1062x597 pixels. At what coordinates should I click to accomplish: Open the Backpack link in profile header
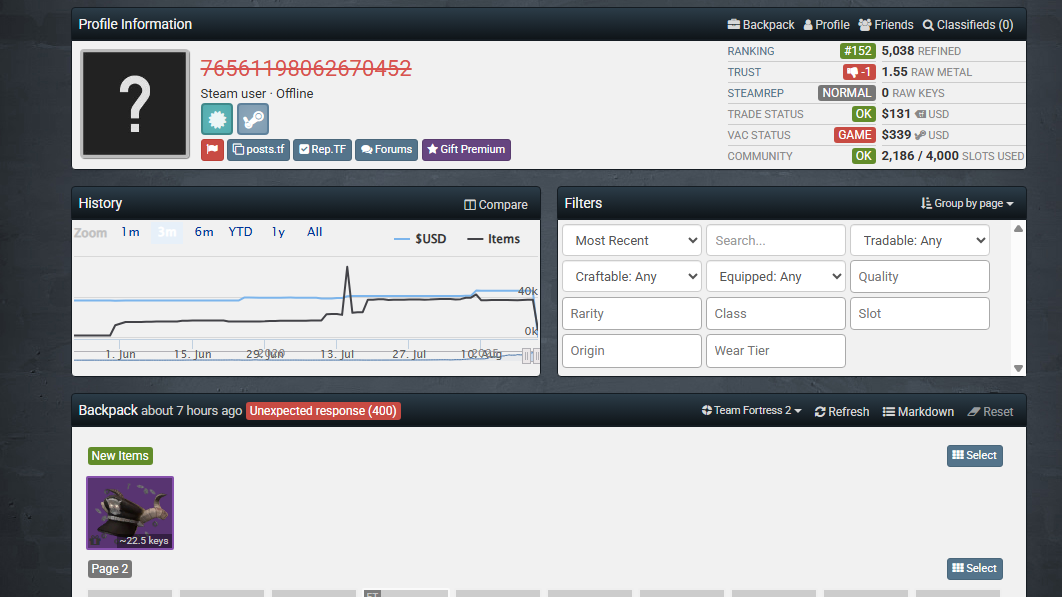pos(761,24)
